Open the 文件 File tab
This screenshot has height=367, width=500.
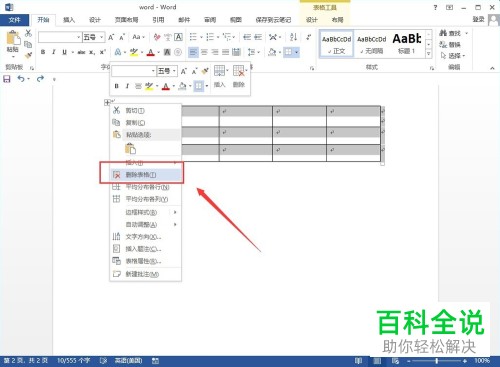(15, 20)
